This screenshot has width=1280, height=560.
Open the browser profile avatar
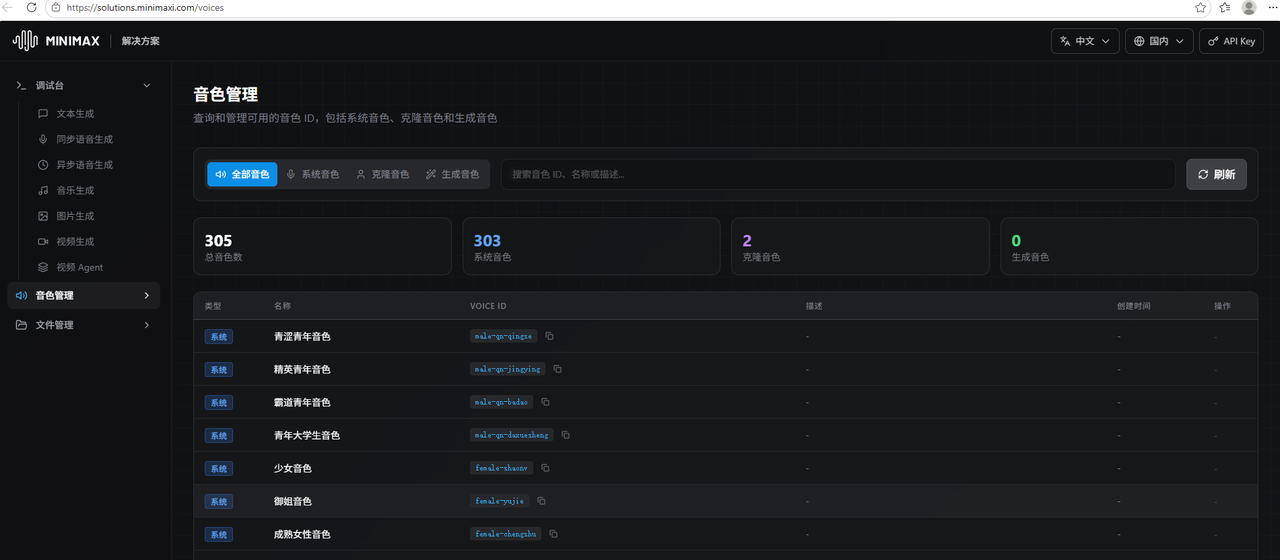(x=1249, y=7)
